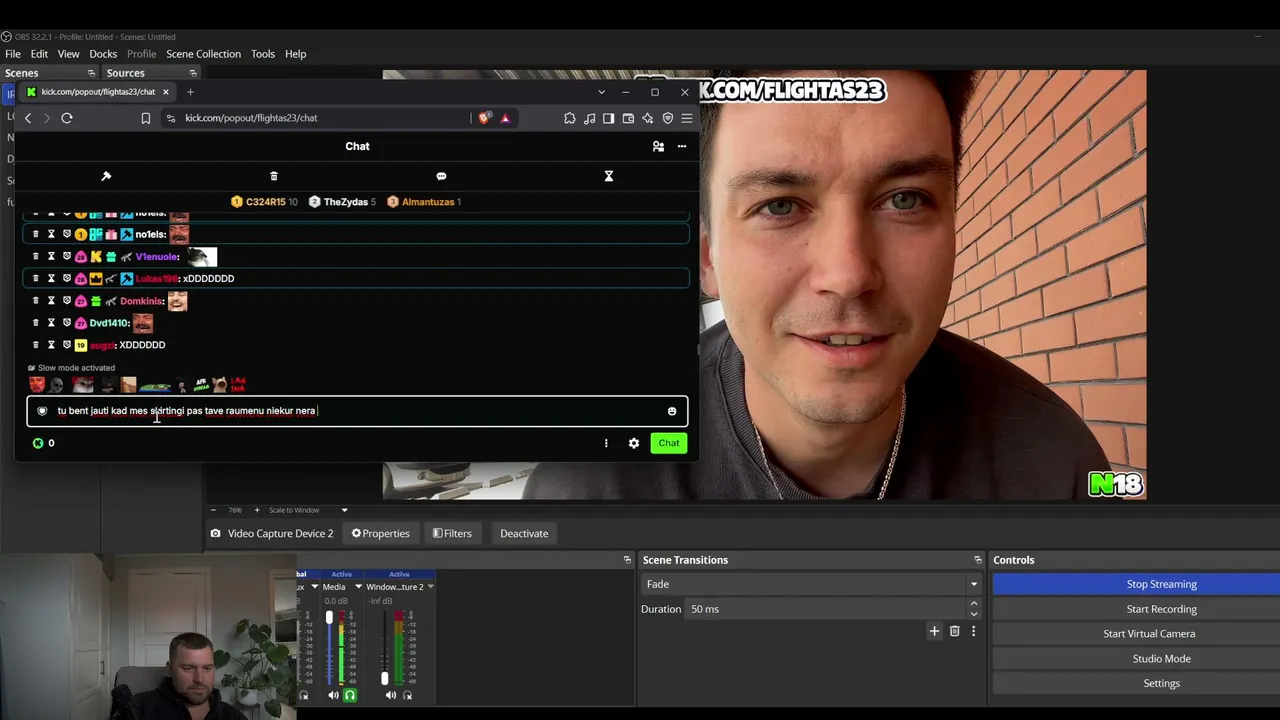Click the Domkinis username in chat
The image size is (1280, 720).
click(141, 301)
